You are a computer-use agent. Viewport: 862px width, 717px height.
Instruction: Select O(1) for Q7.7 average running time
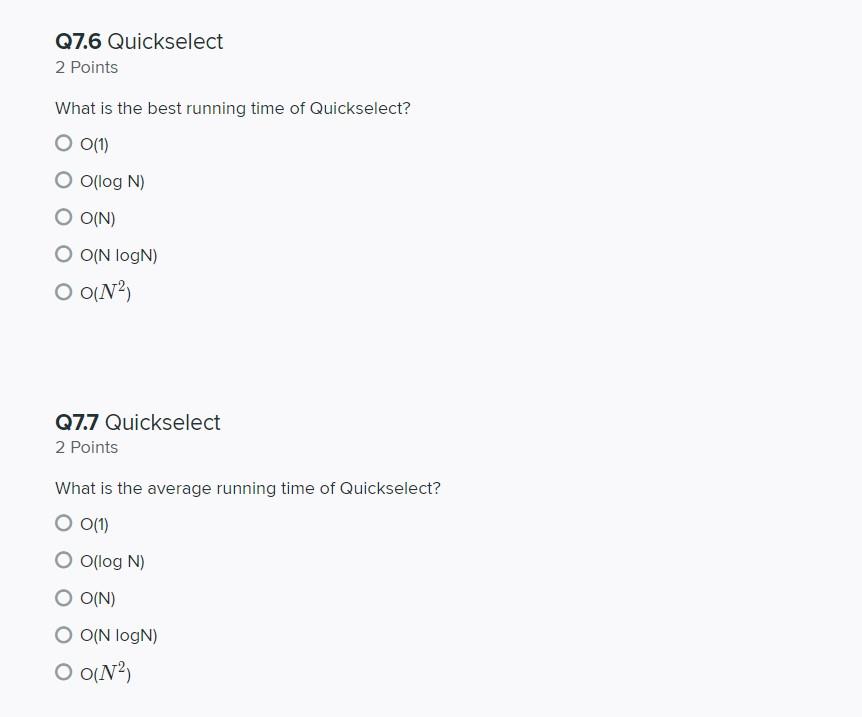point(64,523)
